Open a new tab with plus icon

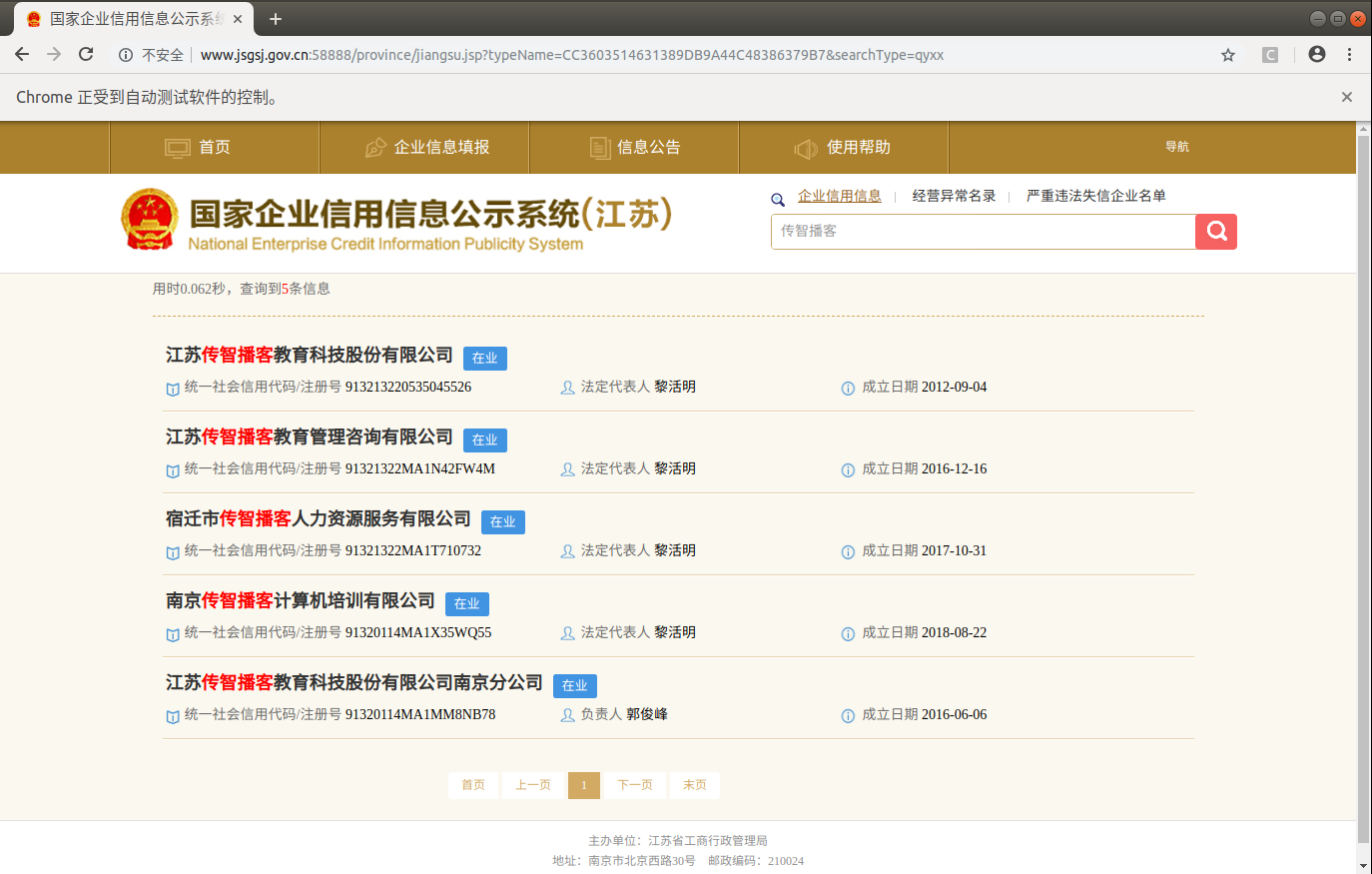point(276,19)
